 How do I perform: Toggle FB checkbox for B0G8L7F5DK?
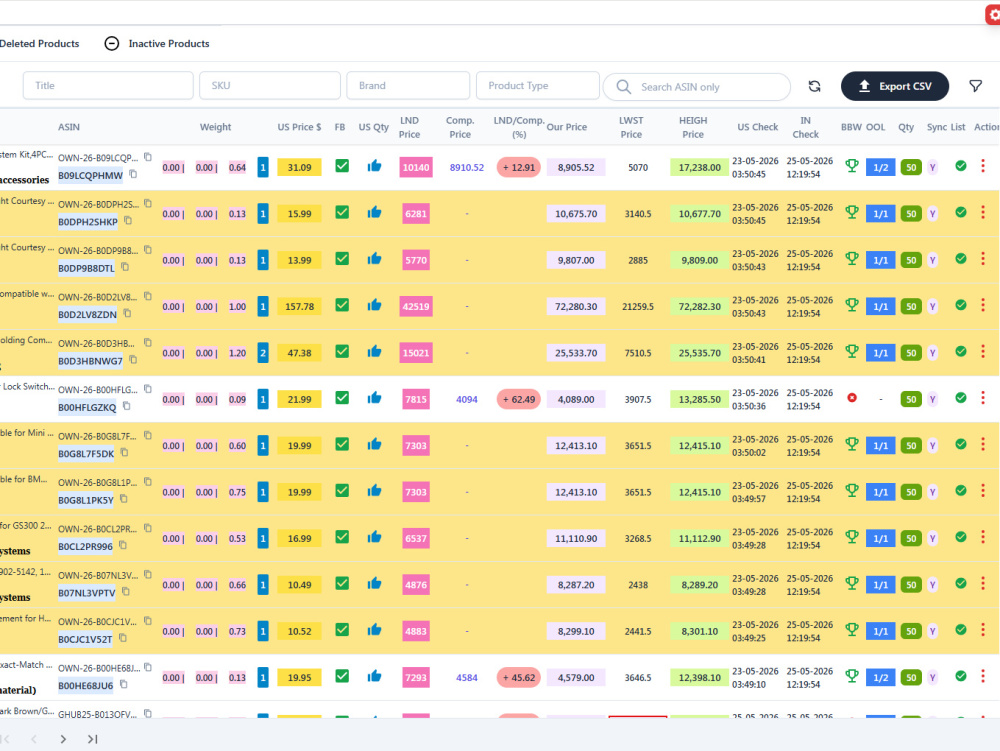click(x=342, y=444)
